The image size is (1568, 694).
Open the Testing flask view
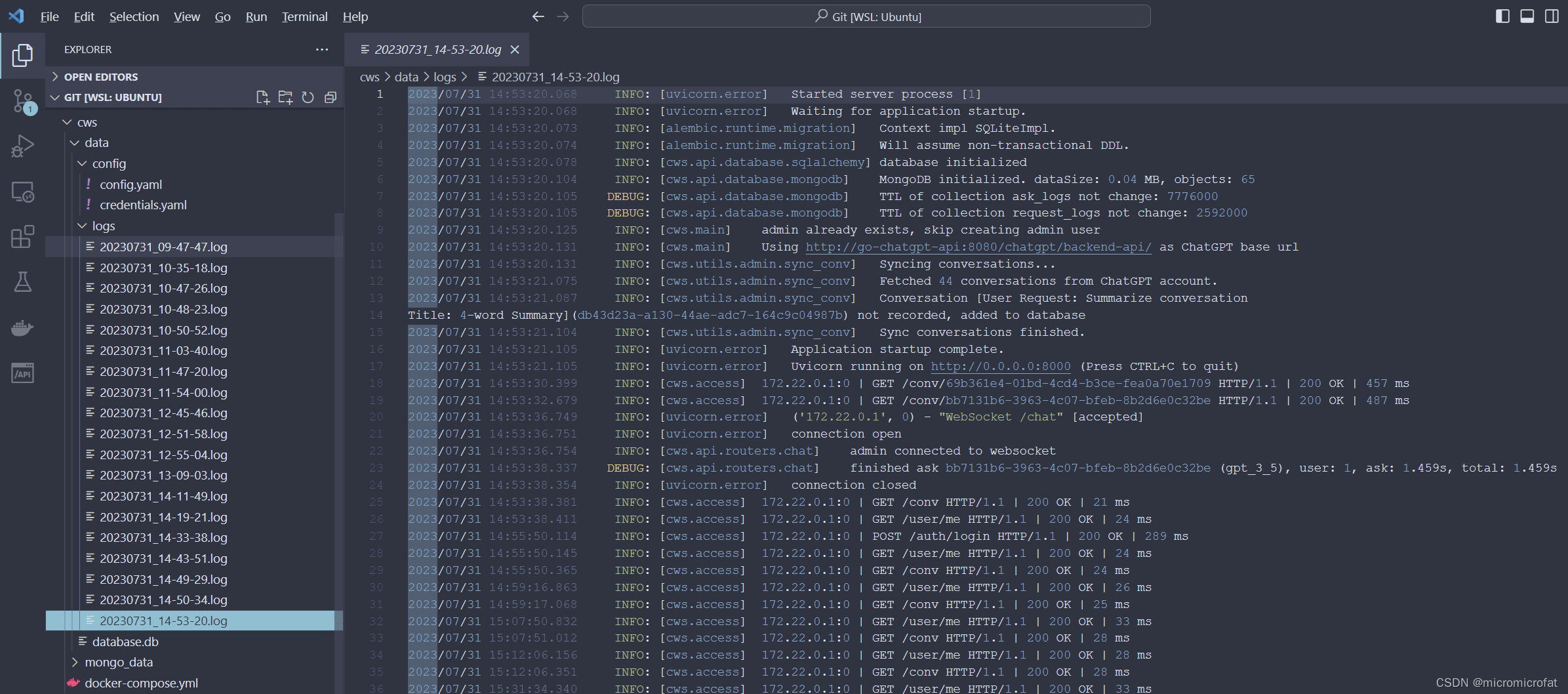[x=23, y=282]
